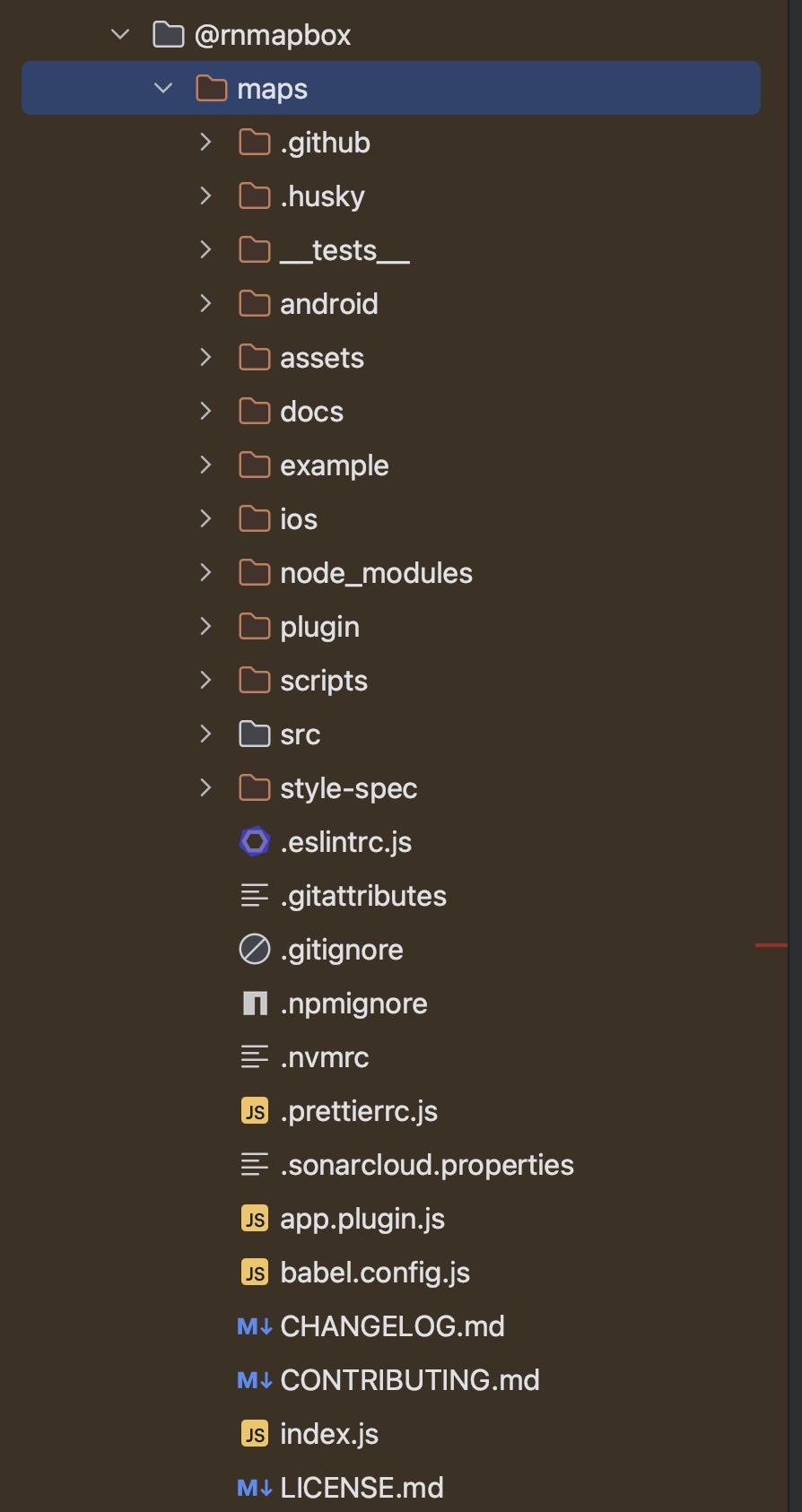Click the ESLint icon next to .eslintrc.js
The image size is (802, 1512).
tap(255, 841)
